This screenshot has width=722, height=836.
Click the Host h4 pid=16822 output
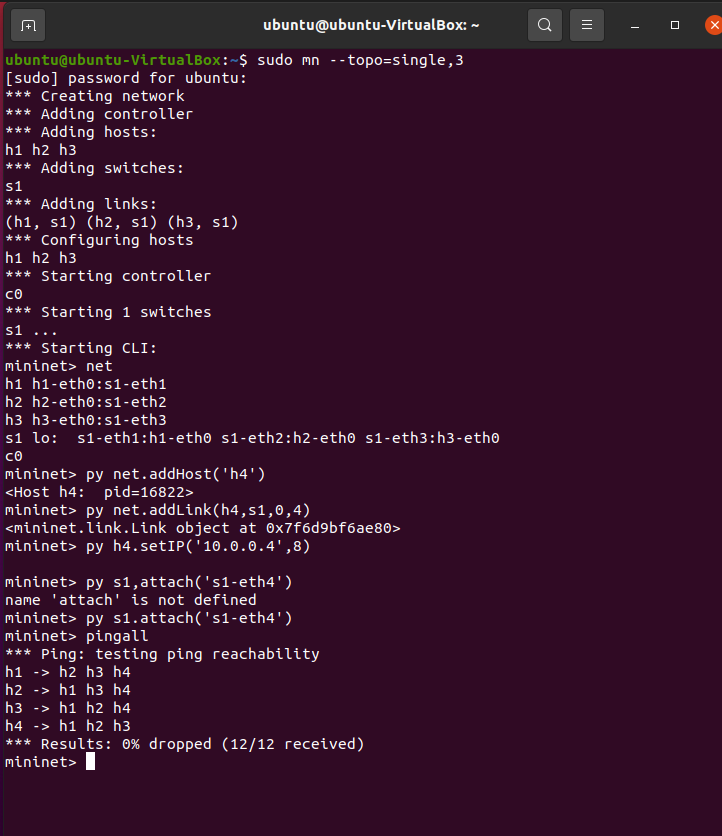point(99,492)
